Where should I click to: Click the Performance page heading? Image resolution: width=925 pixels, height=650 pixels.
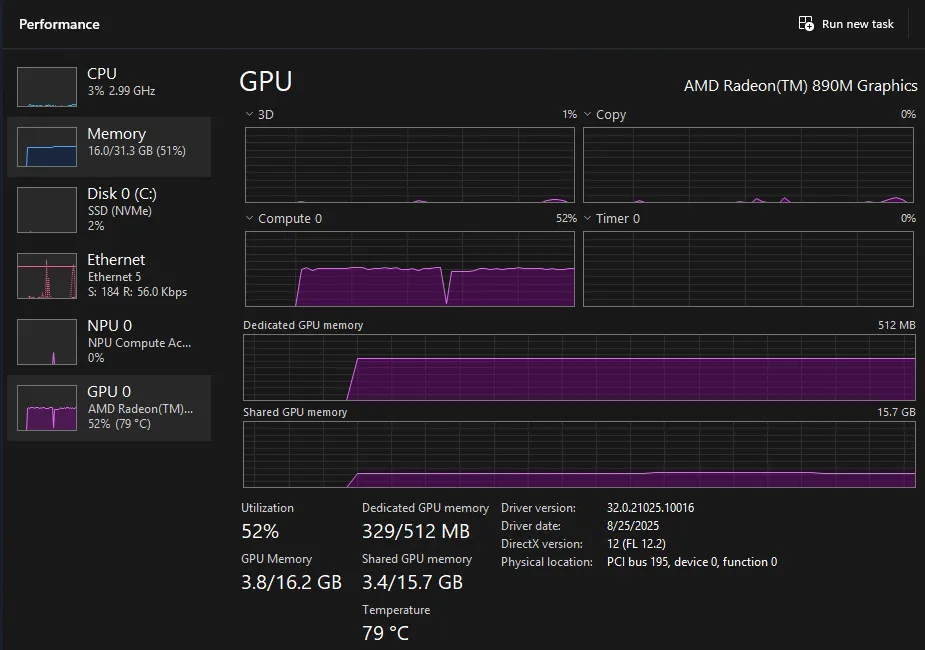tap(60, 24)
